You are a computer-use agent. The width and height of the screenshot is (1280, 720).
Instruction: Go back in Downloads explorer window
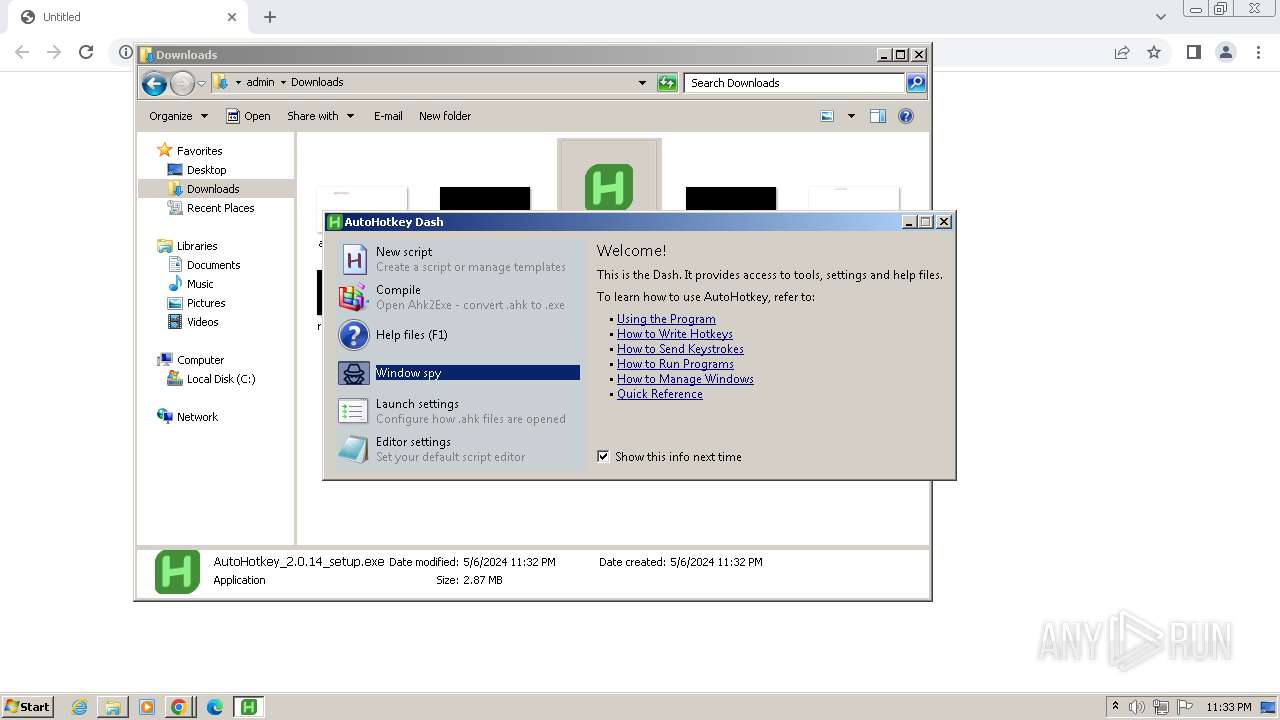coord(154,83)
